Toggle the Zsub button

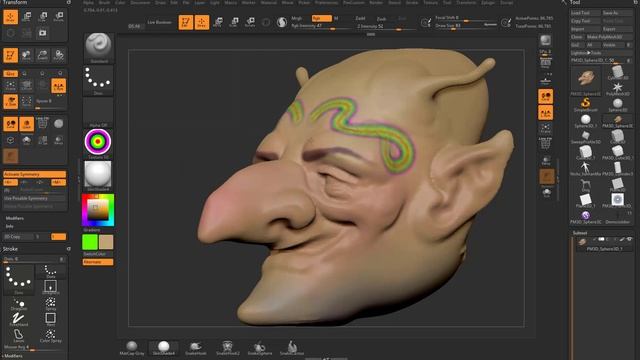[382, 19]
